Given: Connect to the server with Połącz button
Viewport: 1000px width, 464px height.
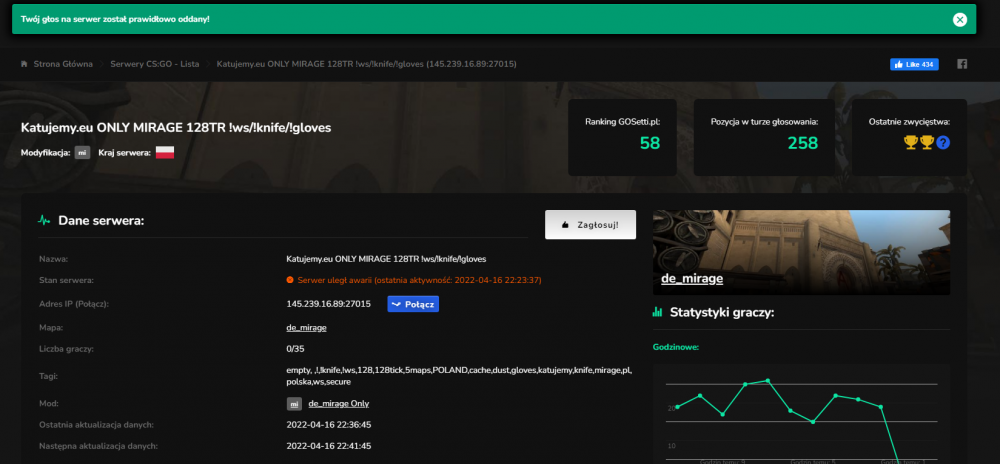Looking at the screenshot, I should click(x=413, y=304).
